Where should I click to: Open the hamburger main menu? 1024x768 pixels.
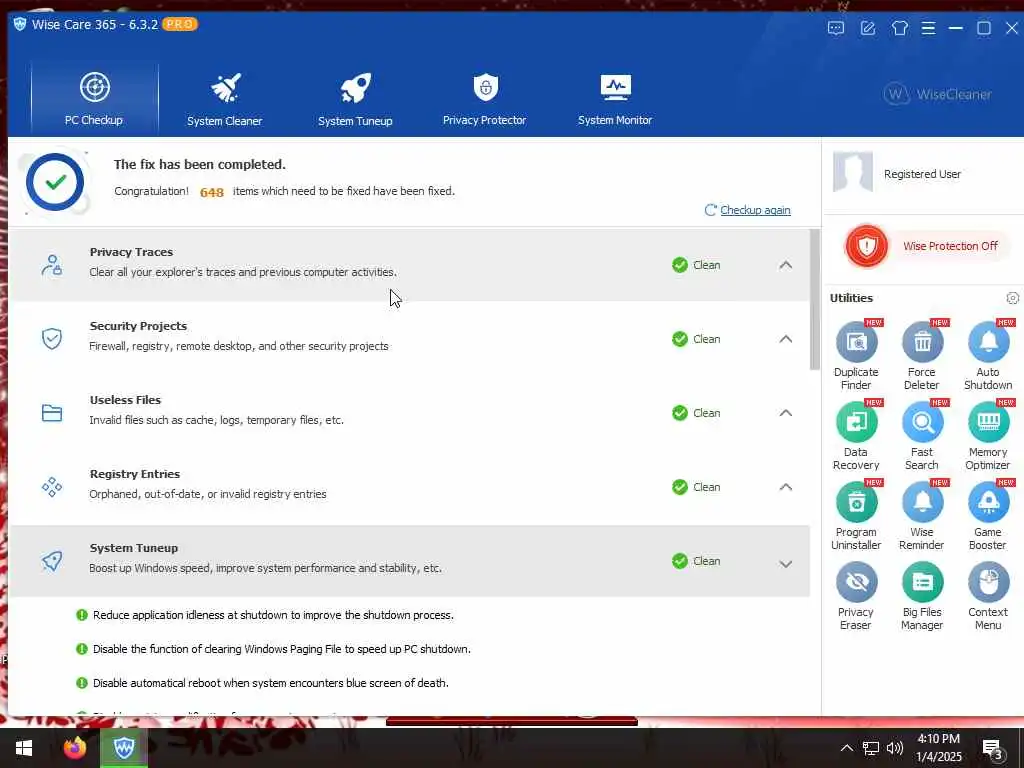(x=928, y=28)
